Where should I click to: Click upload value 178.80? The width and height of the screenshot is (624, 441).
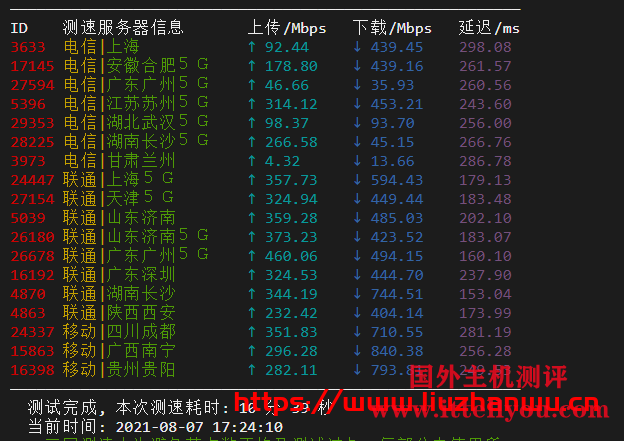coord(291,66)
